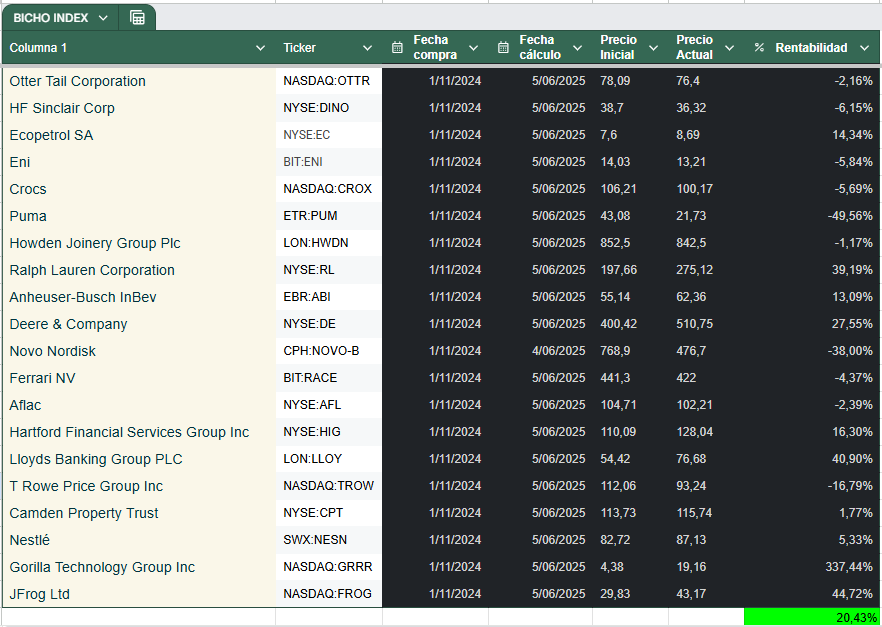Viewport: 882px width, 627px height.
Task: Expand the Rentabilidad column dropdown arrow
Action: coord(866,48)
